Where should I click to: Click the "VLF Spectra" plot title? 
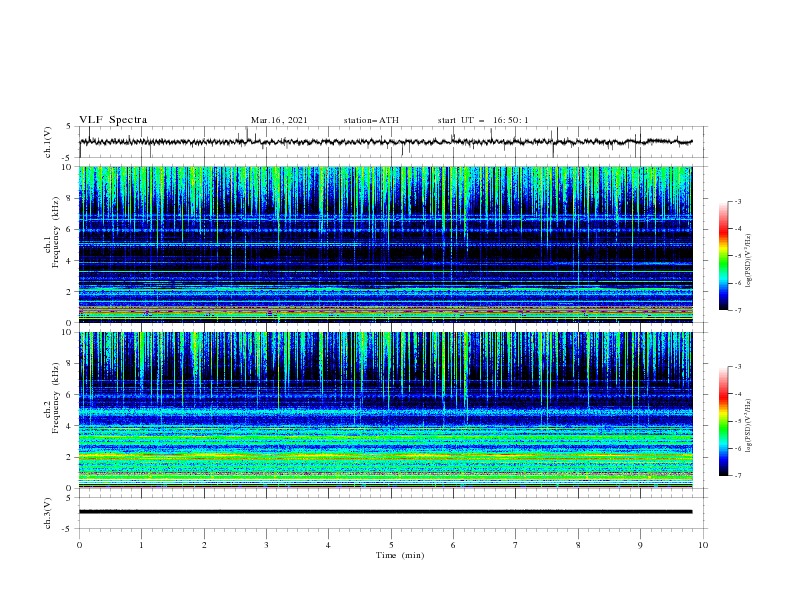[x=113, y=120]
